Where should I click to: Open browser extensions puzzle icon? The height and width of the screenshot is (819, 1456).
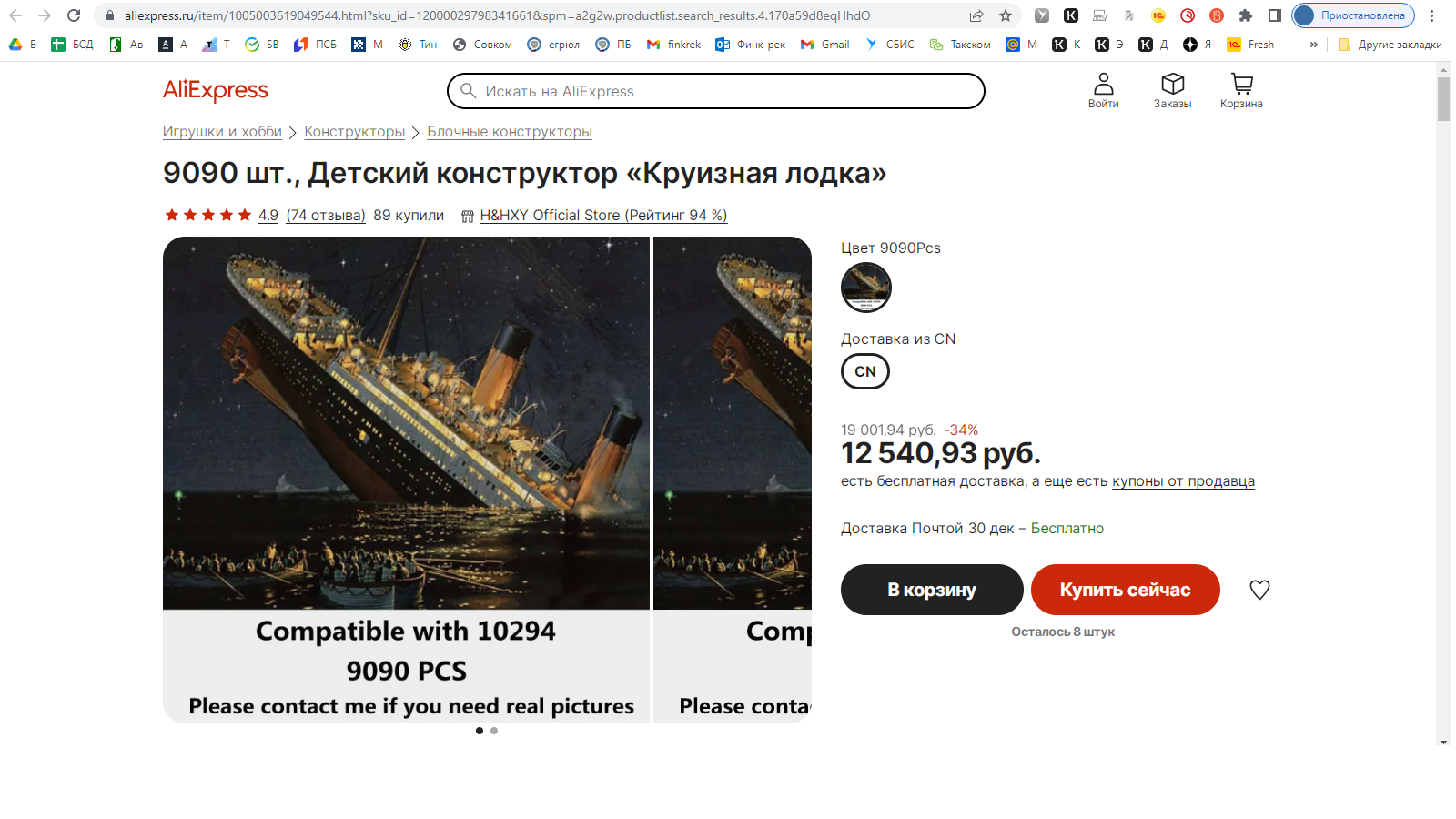1246,15
